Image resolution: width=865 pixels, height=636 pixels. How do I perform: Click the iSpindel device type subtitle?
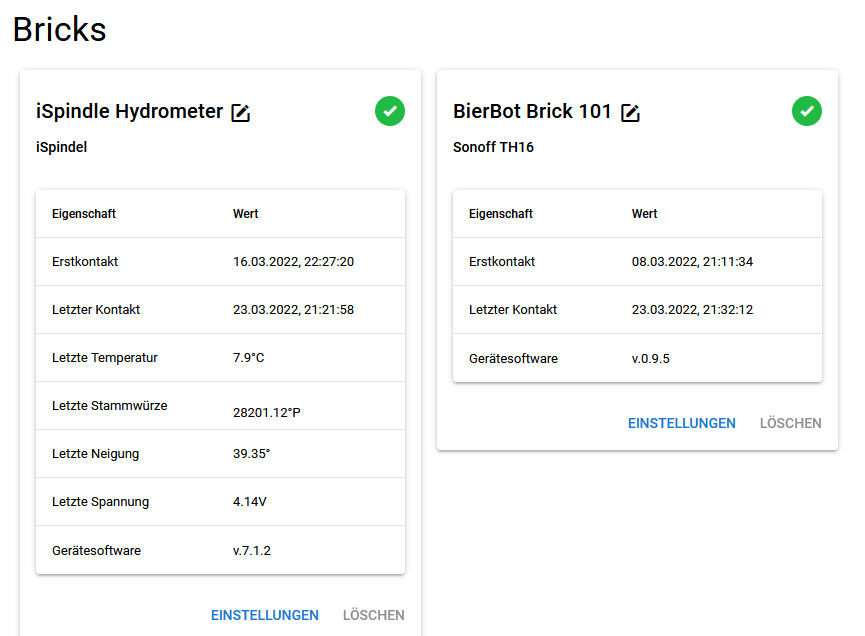pos(62,147)
